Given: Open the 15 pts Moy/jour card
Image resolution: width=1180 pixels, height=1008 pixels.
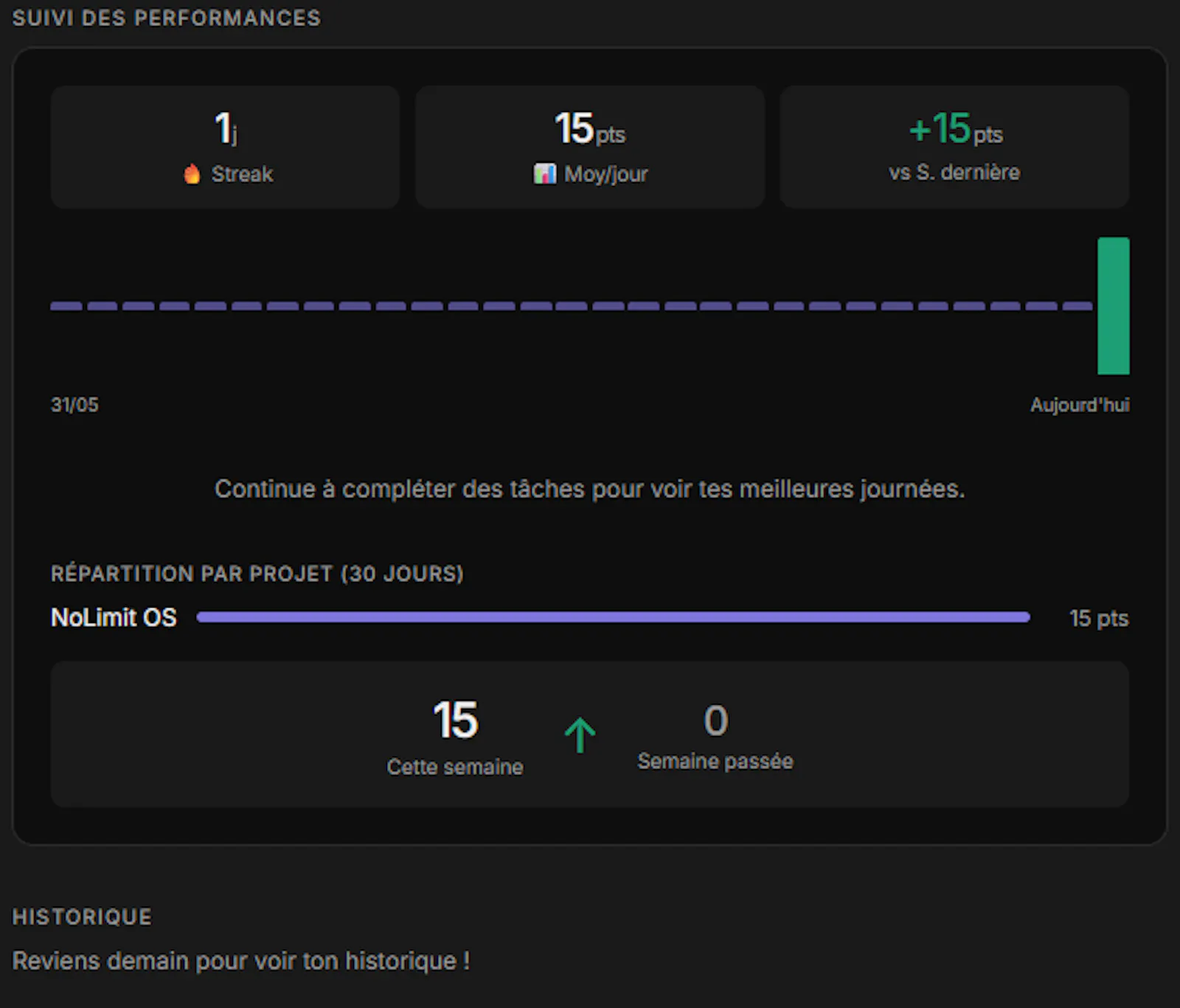Looking at the screenshot, I should coord(589,147).
